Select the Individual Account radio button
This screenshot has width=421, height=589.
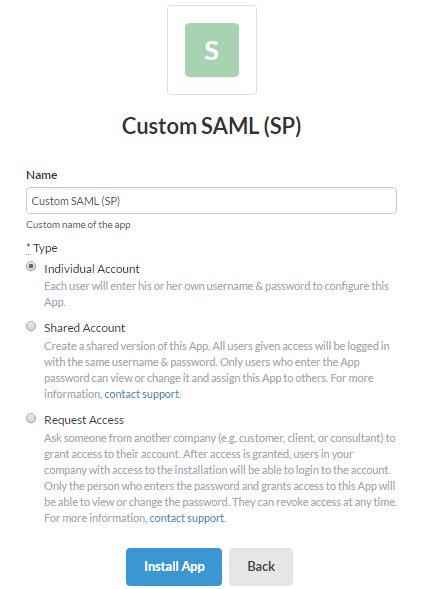coord(31,266)
